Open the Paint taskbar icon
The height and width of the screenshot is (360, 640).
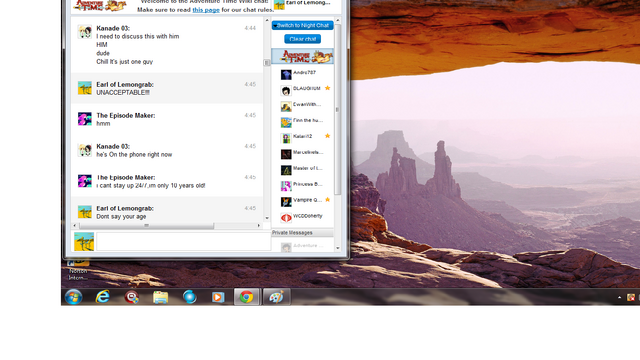[x=276, y=297]
